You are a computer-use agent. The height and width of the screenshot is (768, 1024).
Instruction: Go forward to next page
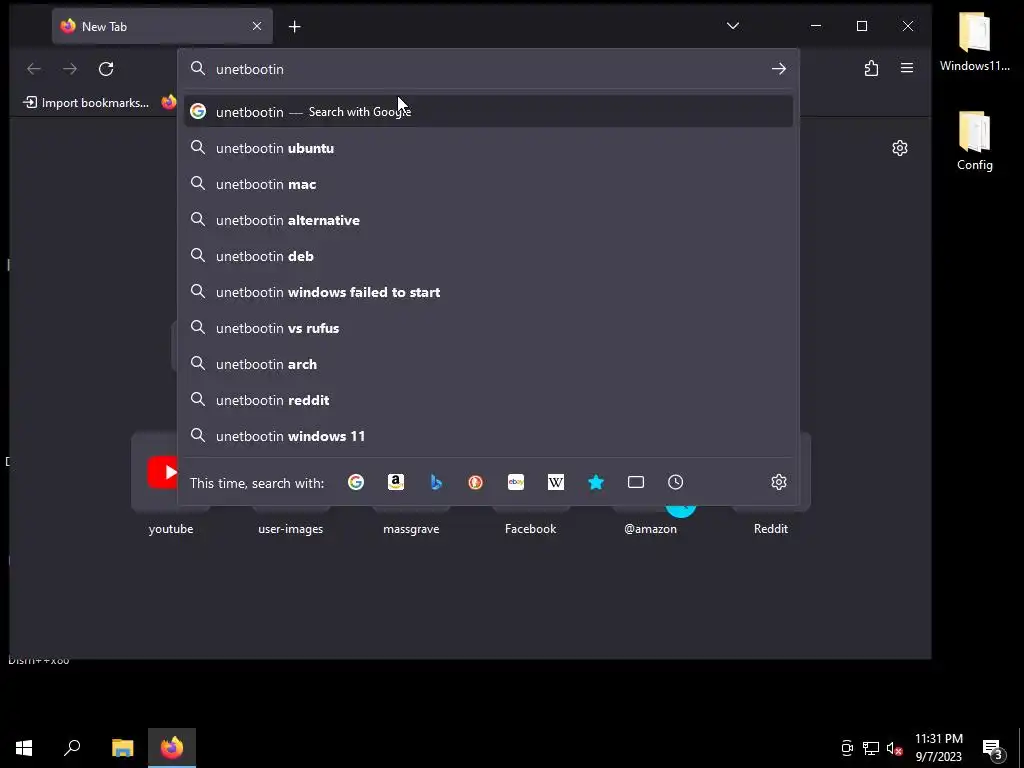pyautogui.click(x=70, y=69)
